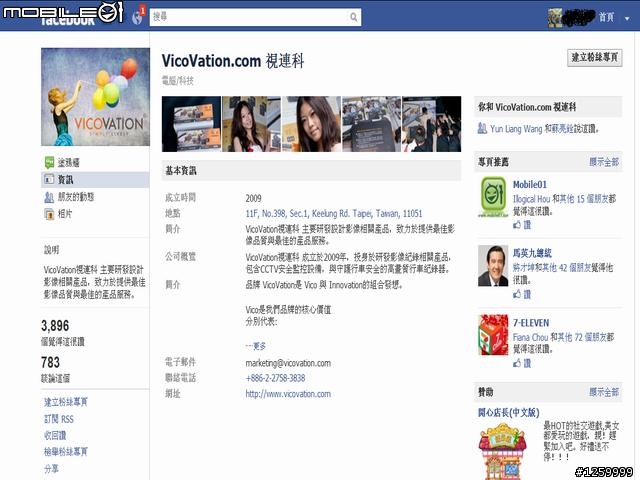Click the 朋友的動態 people icon
Viewport: 640px width, 480px height.
(49, 197)
